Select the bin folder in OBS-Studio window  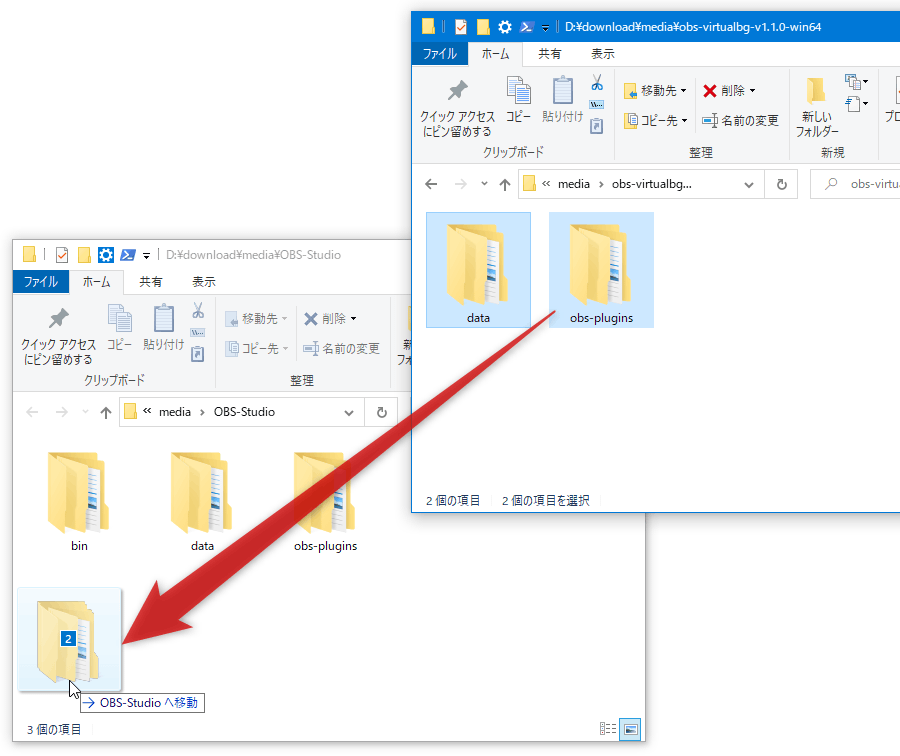pos(79,502)
